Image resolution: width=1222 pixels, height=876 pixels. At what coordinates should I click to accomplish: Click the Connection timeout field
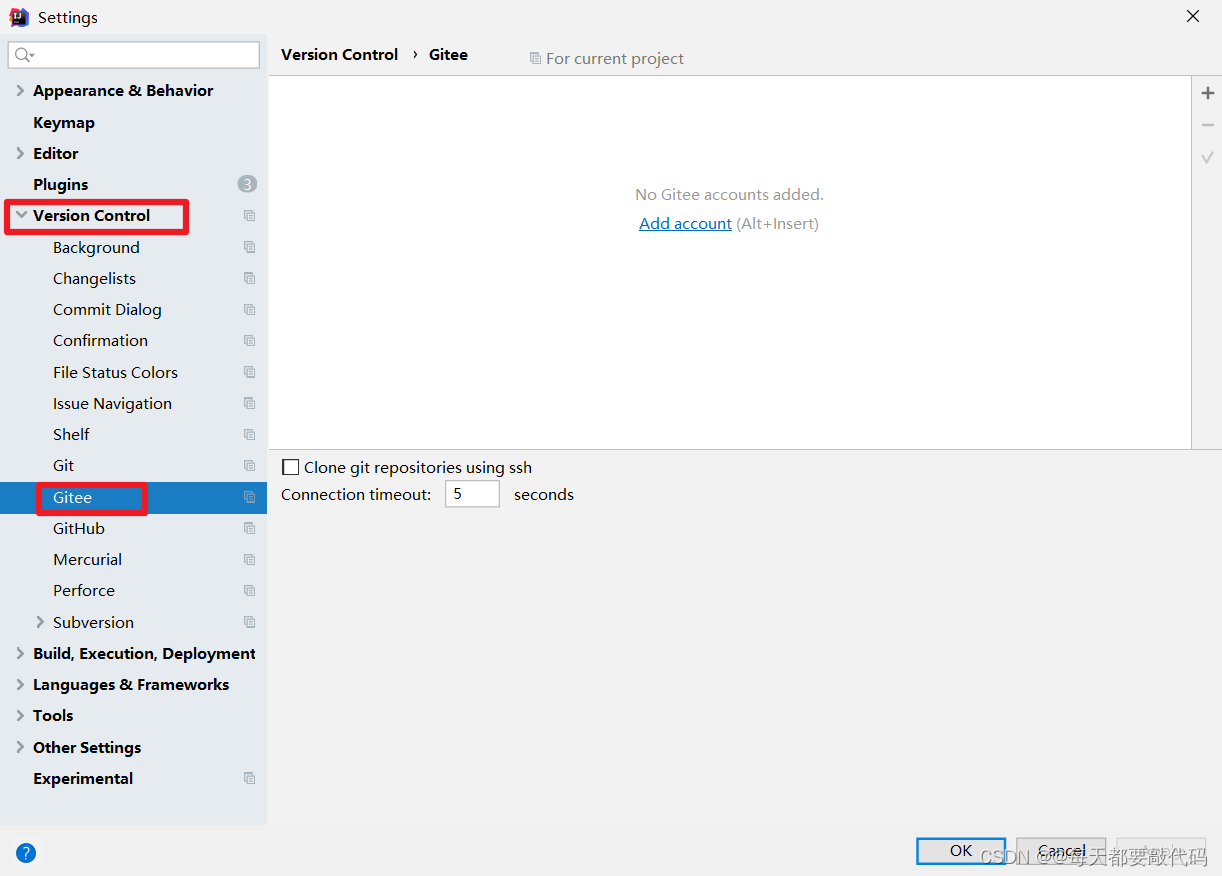472,494
